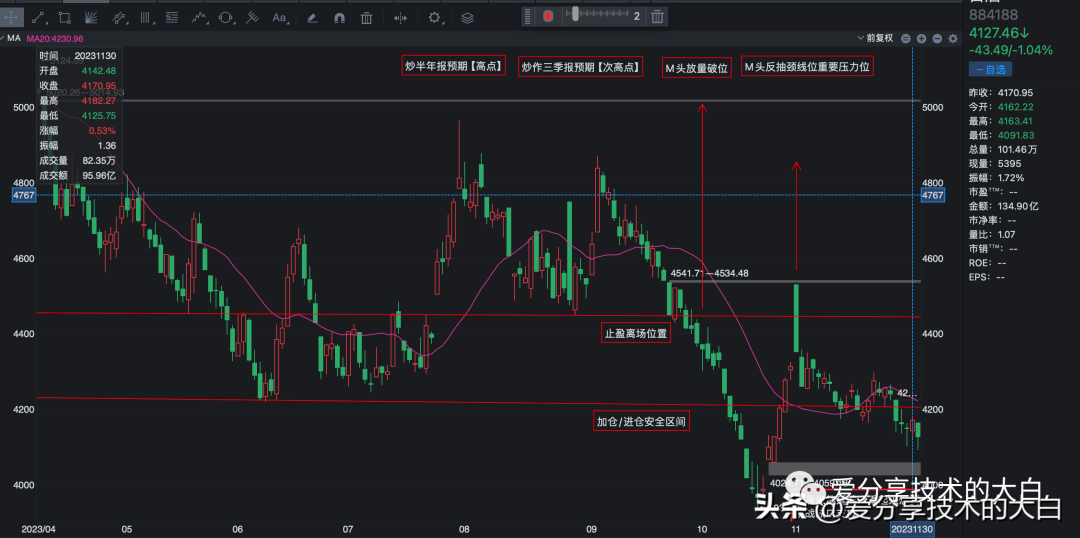This screenshot has width=1080, height=538.
Task: Toggle the MA indicator checkmark
Action: 2,39
